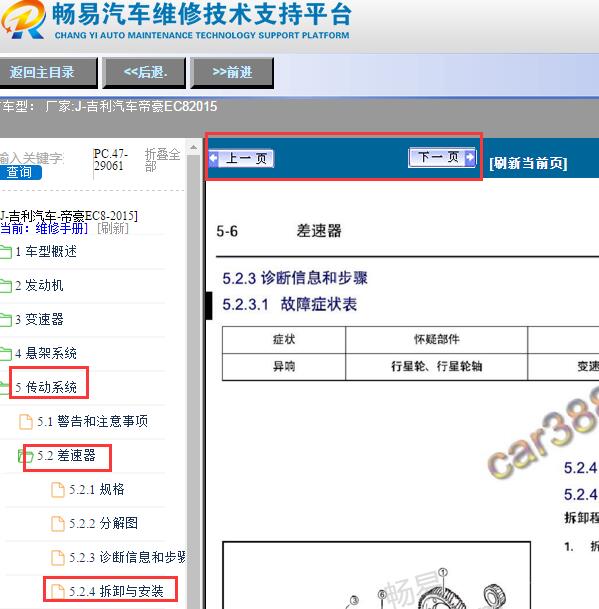Open the 5.2.3 诊断信息和步骤 page
The image size is (599, 609).
pos(127,557)
